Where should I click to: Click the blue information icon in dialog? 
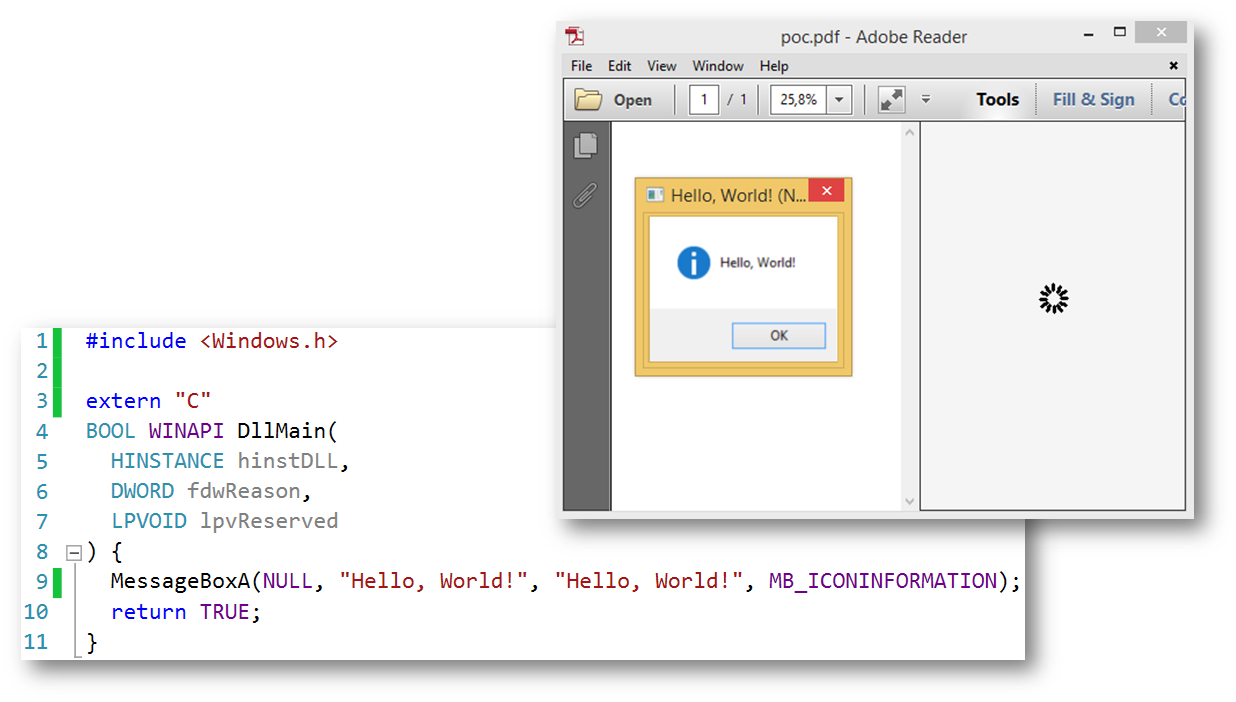693,263
